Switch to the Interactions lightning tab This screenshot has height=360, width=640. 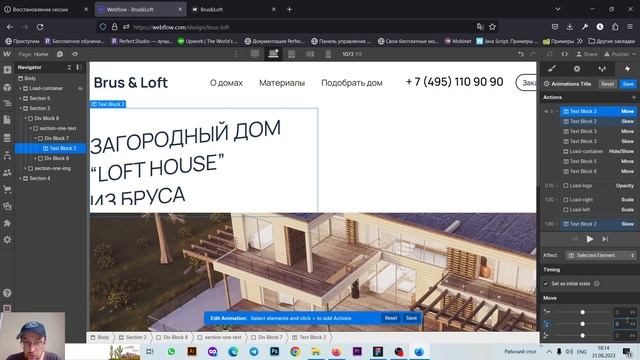(627, 69)
